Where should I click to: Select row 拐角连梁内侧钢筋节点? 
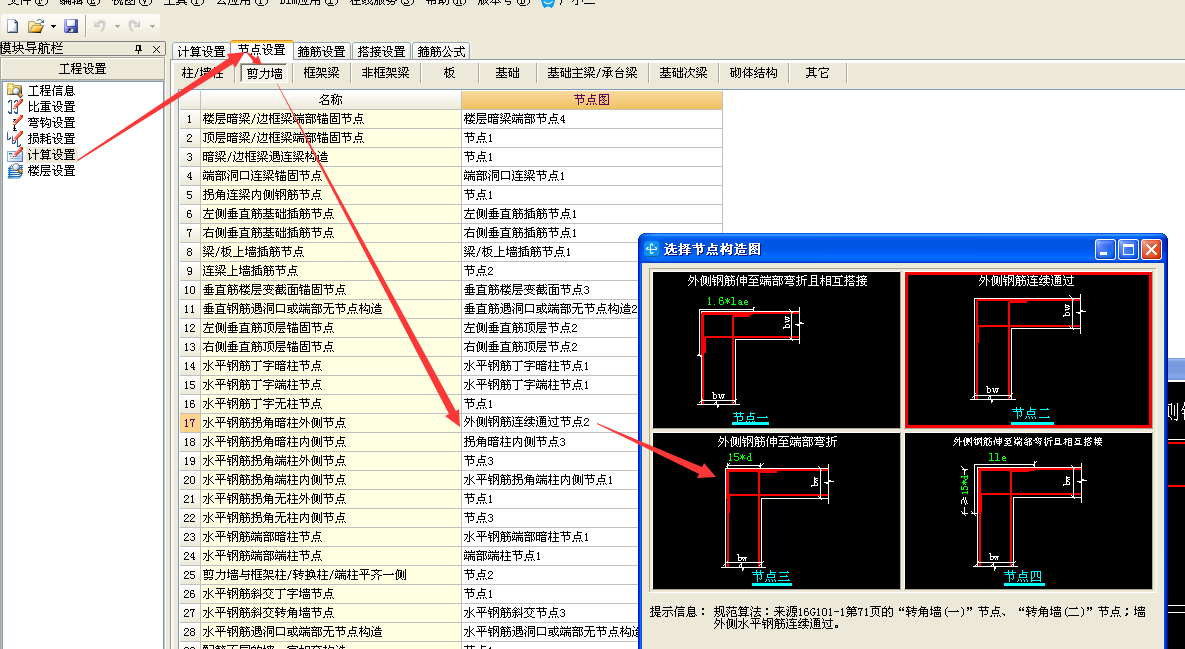(x=330, y=194)
